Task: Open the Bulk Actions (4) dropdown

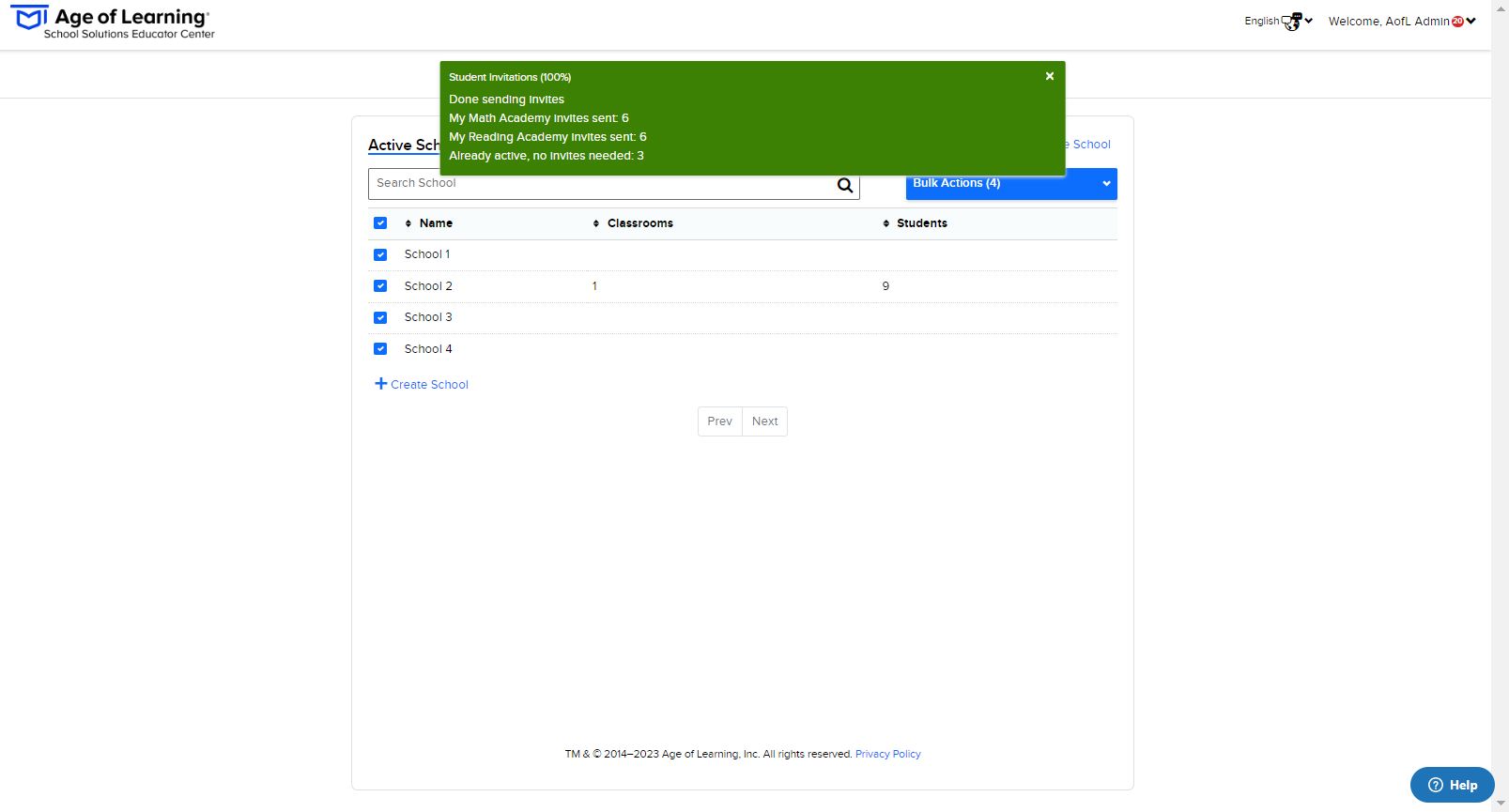Action: 1011,184
